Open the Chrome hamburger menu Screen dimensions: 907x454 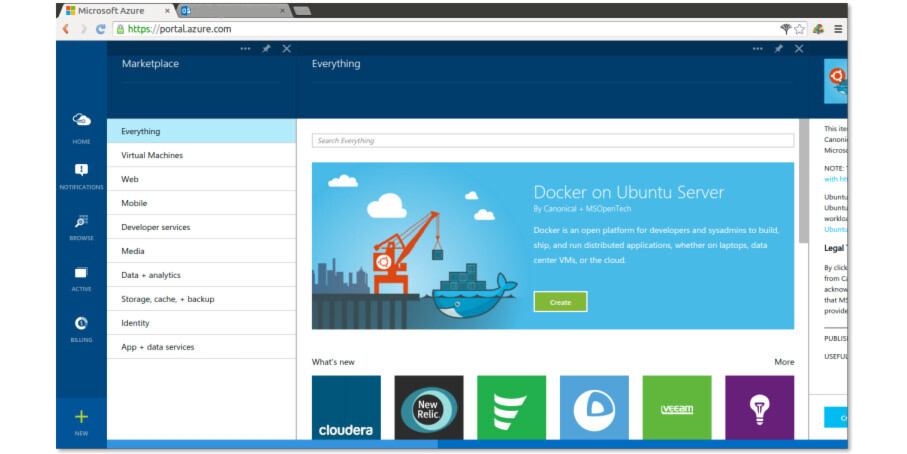click(x=838, y=29)
